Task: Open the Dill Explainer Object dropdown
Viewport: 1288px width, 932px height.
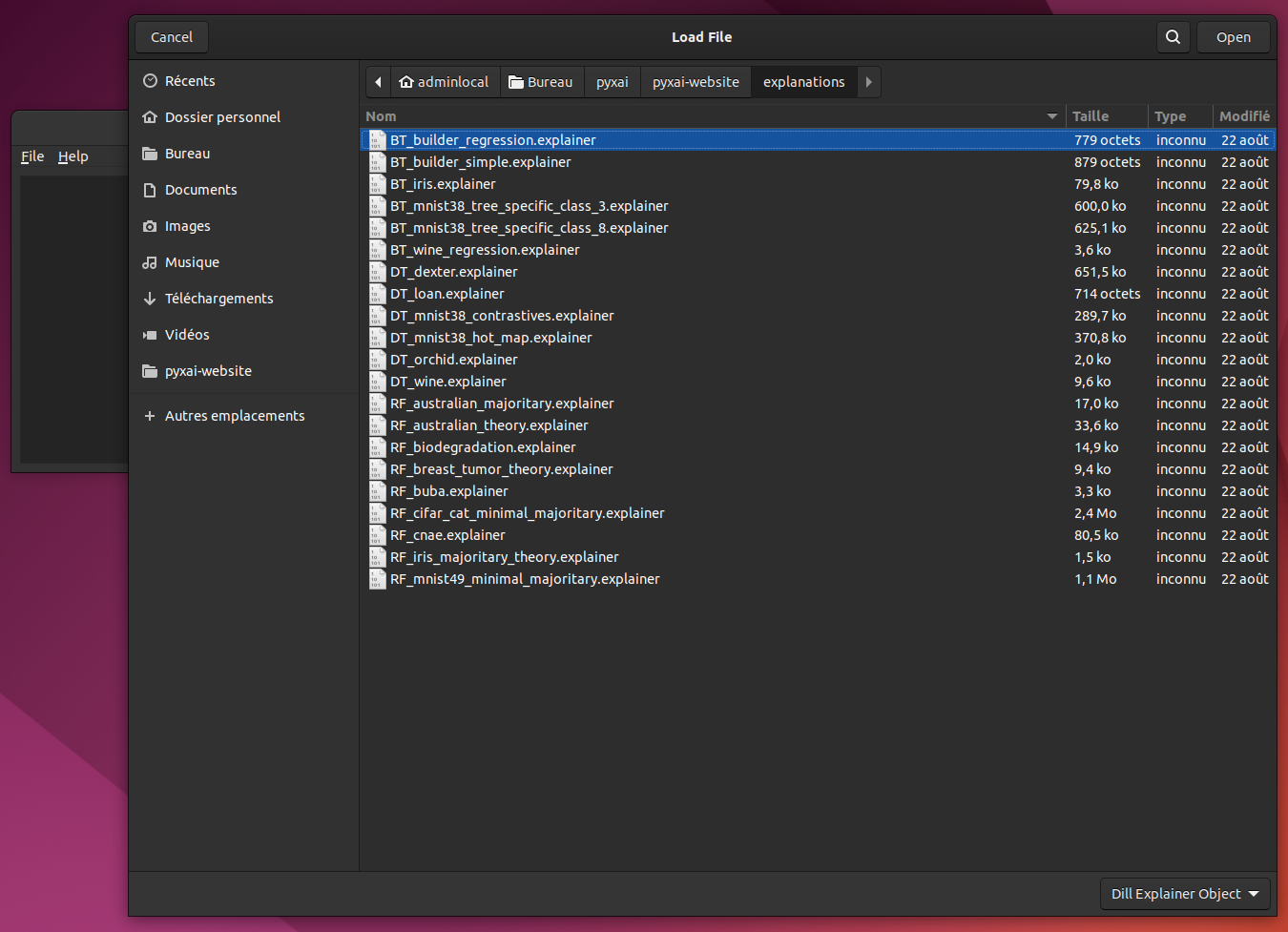Action: click(x=1184, y=894)
